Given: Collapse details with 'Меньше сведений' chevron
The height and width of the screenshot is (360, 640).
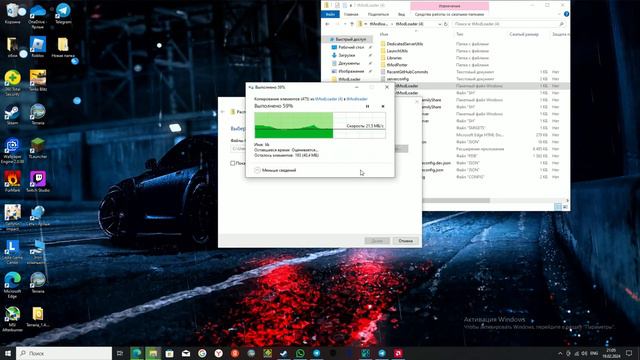Looking at the screenshot, I should (257, 170).
